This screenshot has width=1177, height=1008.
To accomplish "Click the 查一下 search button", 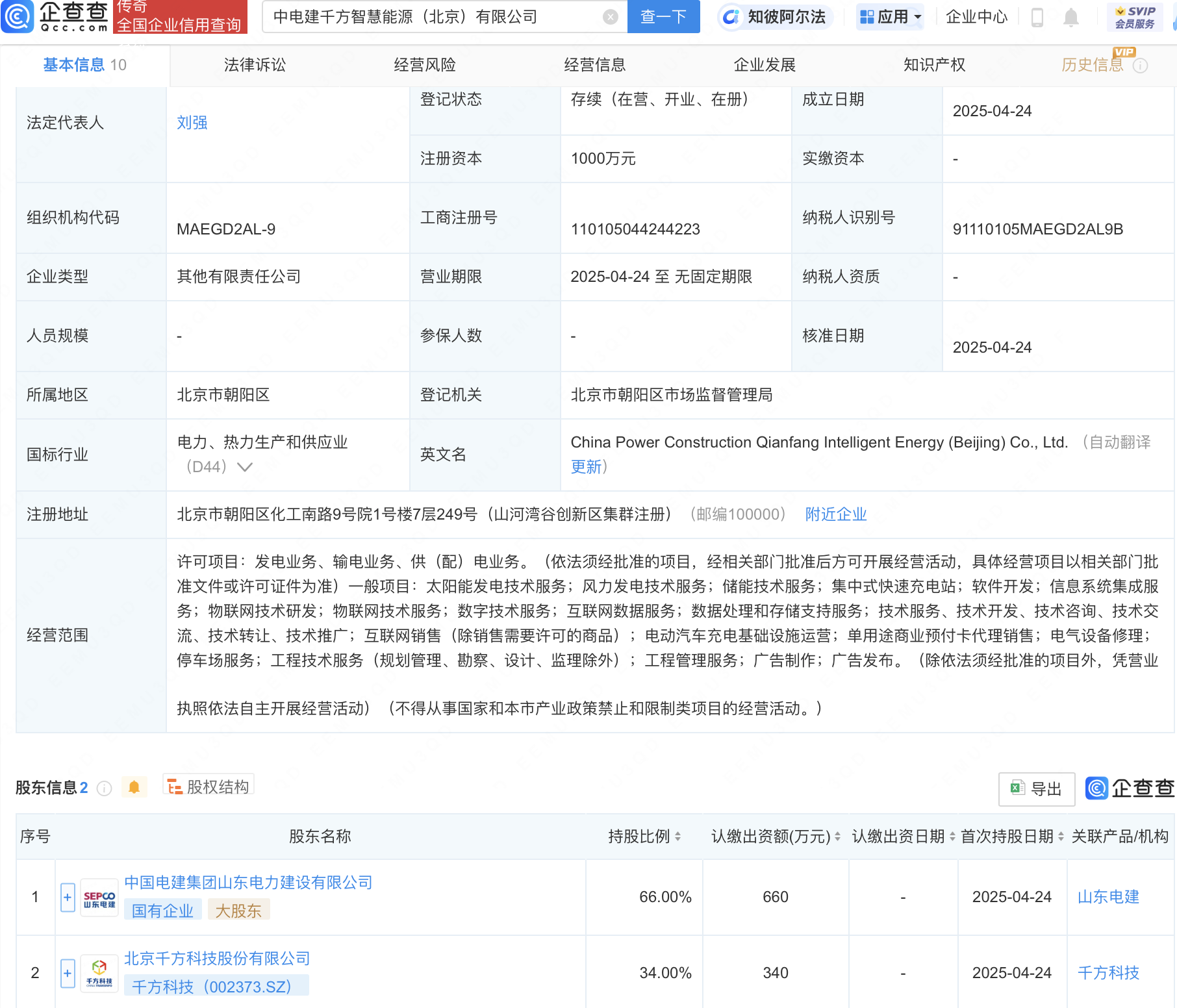I will [663, 17].
